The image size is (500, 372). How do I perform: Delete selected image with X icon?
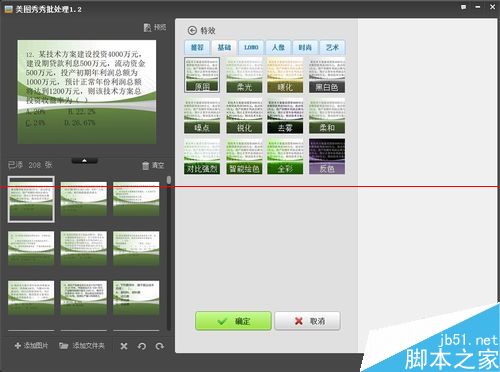point(124,346)
